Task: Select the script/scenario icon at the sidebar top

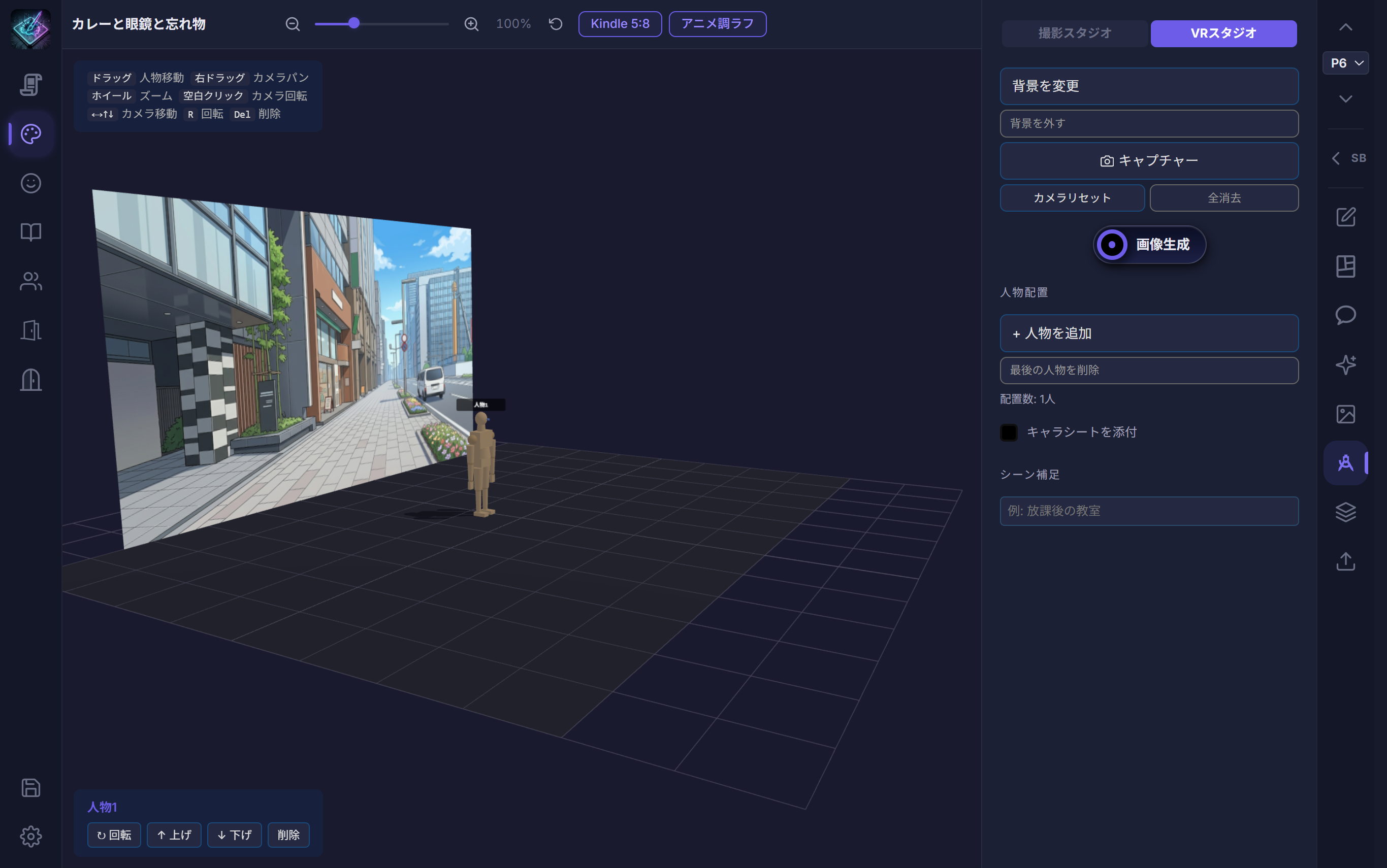Action: (x=29, y=84)
